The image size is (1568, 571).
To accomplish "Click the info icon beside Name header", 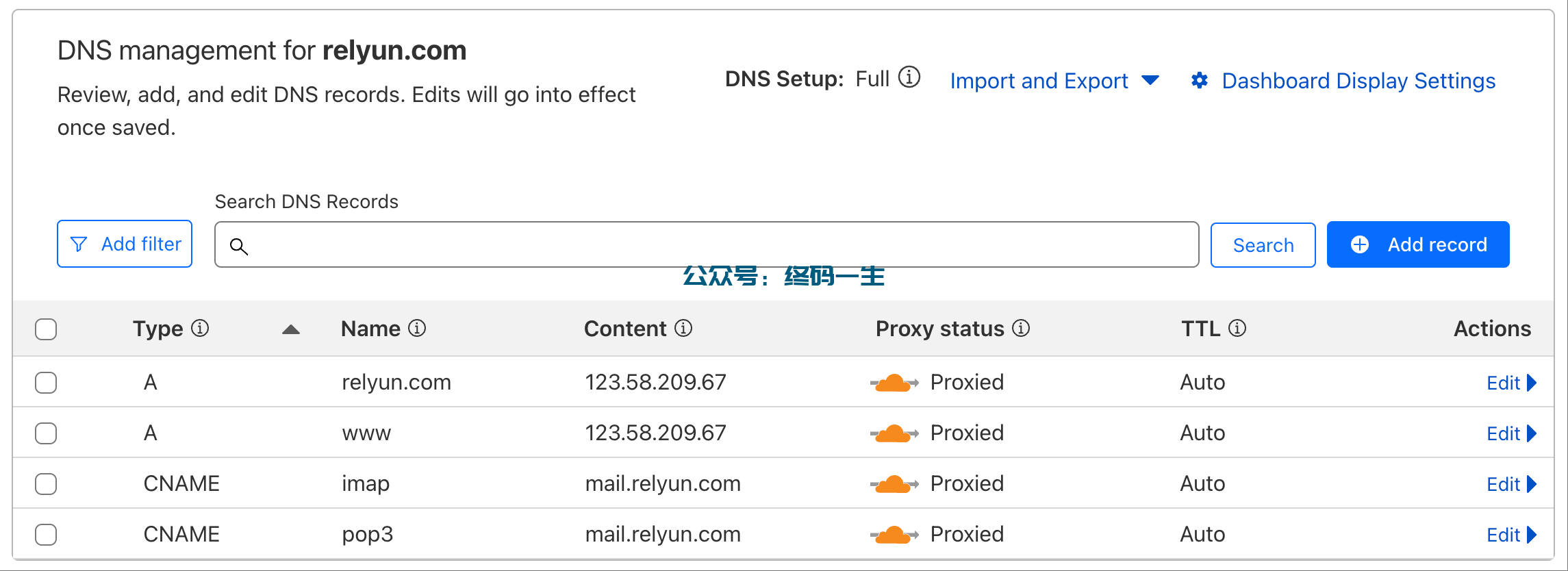I will tap(417, 329).
